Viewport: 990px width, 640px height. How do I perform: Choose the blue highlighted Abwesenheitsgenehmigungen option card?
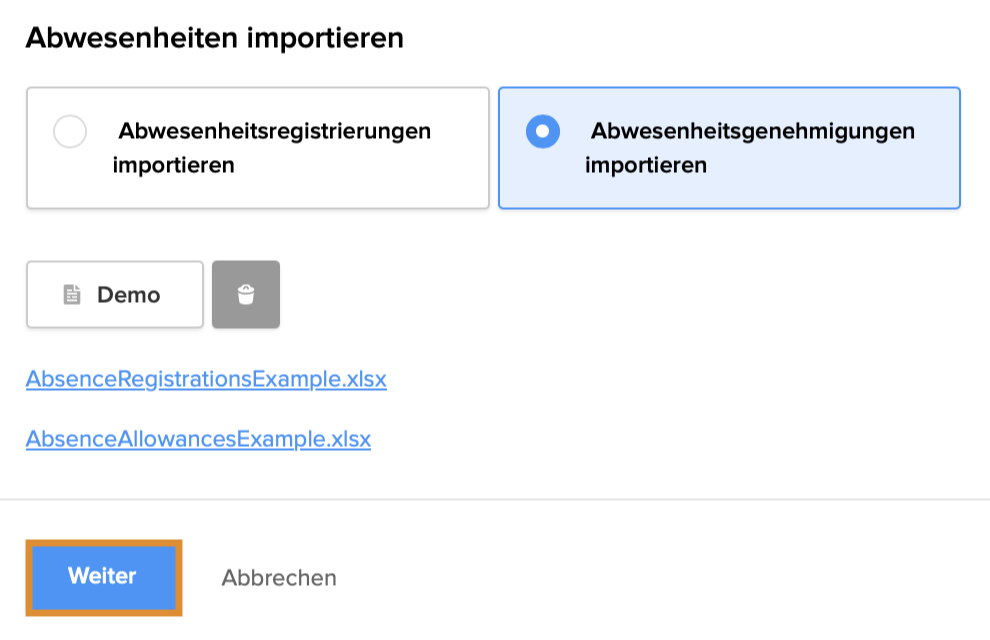pyautogui.click(x=729, y=185)
